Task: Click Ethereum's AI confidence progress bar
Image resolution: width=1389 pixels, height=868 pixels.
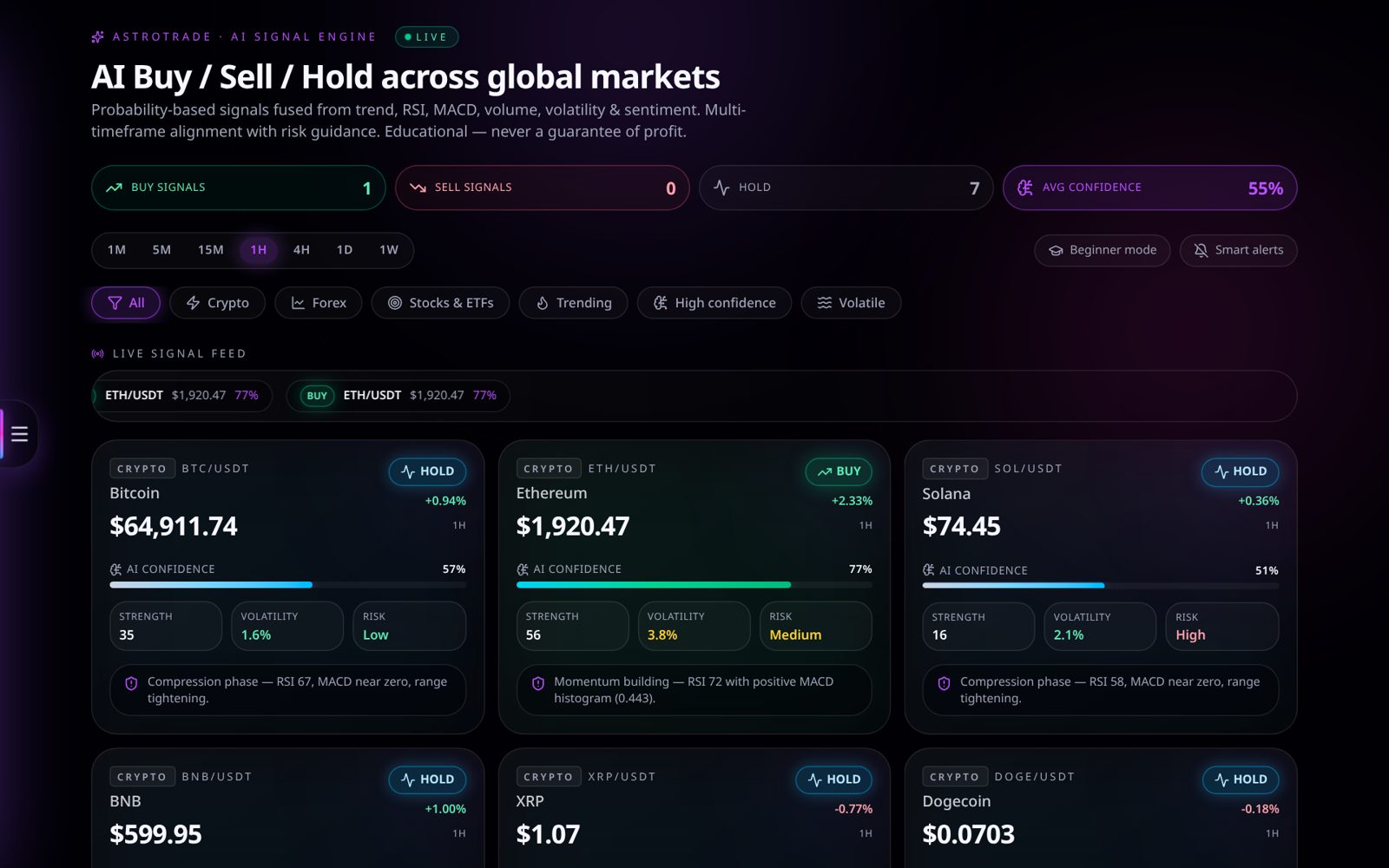Action: [x=694, y=585]
